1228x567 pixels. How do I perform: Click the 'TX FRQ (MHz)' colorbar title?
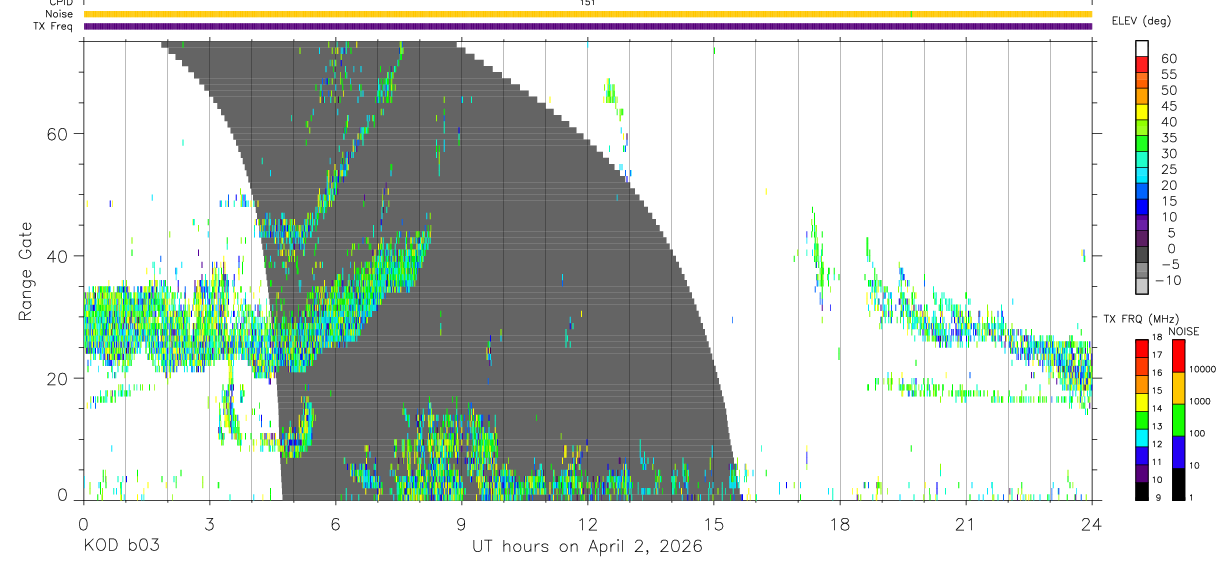pos(1140,319)
